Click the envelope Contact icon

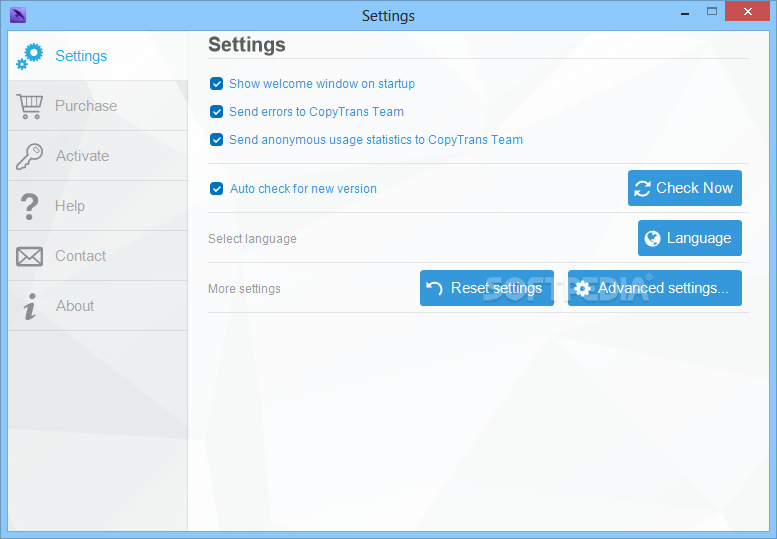point(29,257)
